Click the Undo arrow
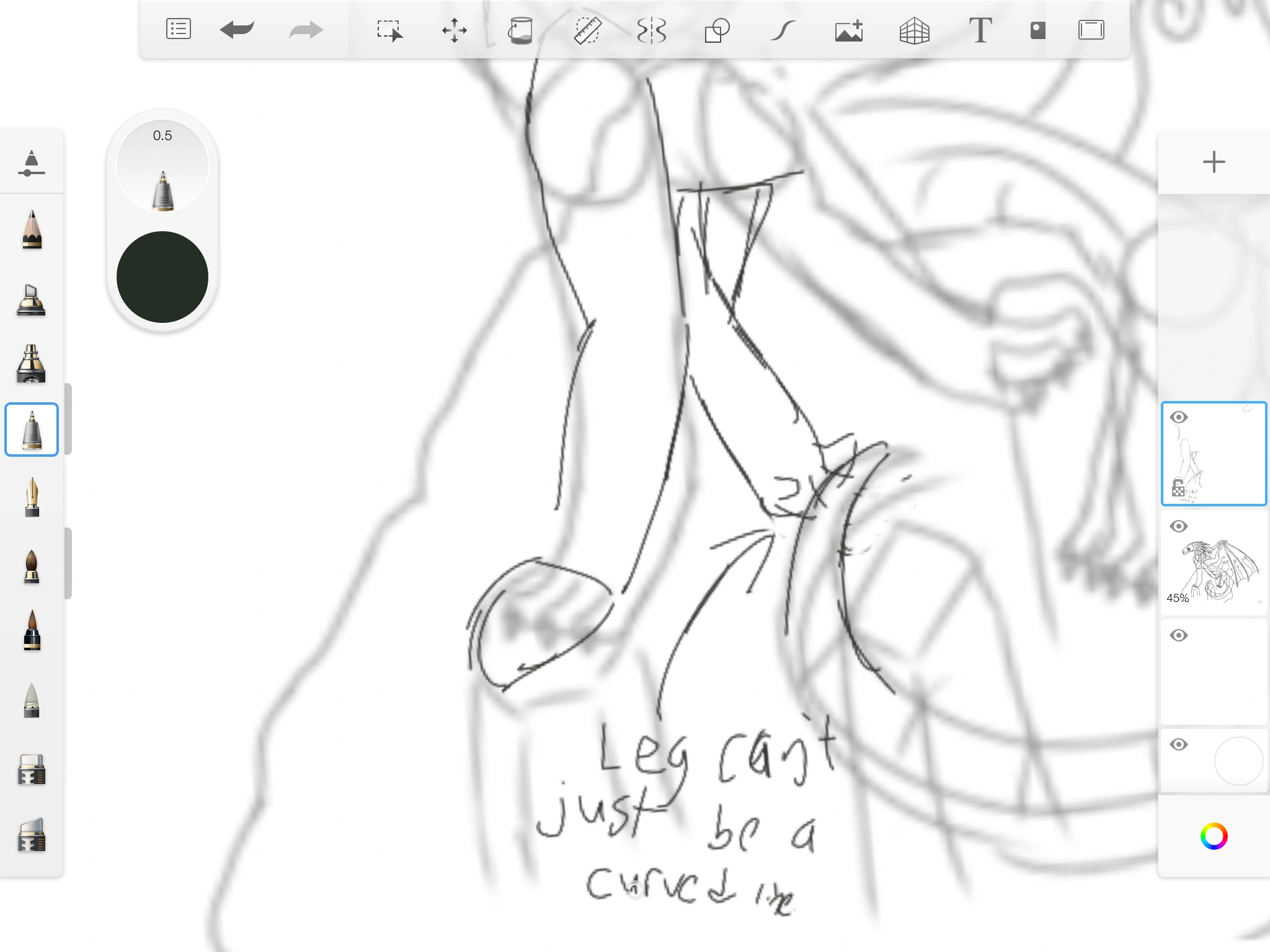Image resolution: width=1270 pixels, height=952 pixels. [x=237, y=30]
